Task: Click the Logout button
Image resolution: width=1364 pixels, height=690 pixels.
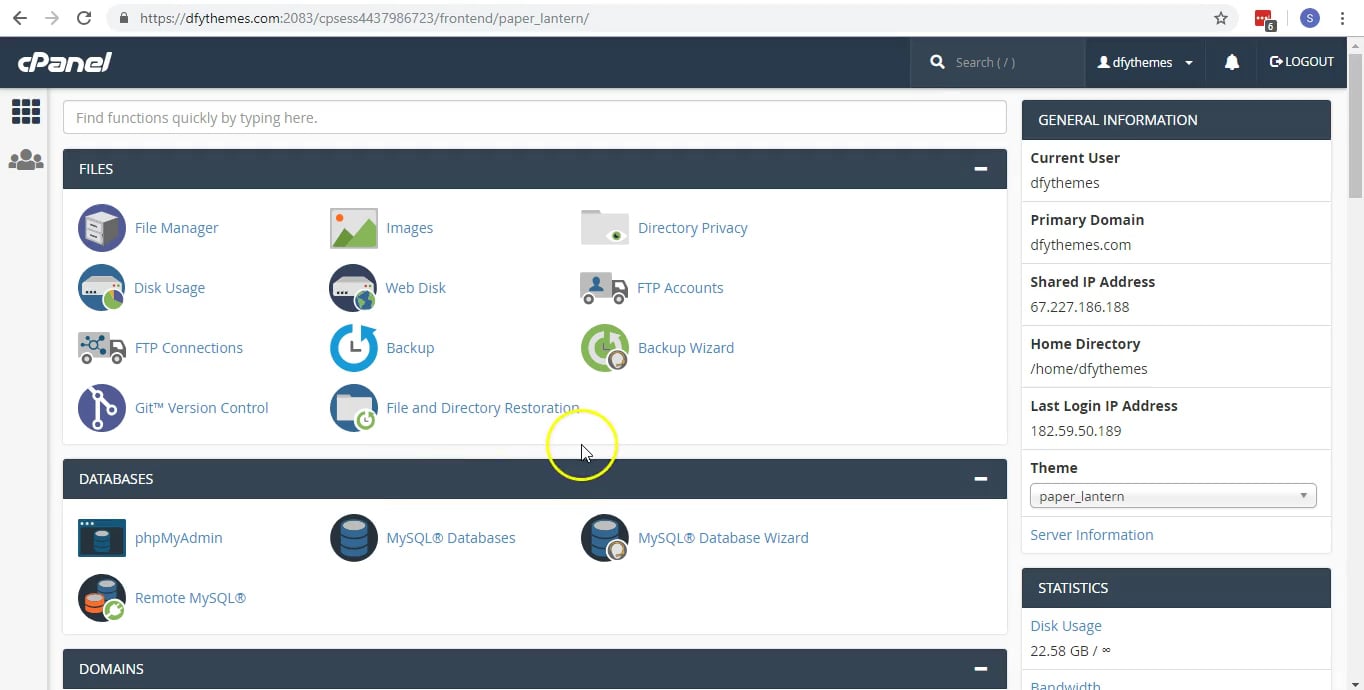Action: tap(1302, 62)
